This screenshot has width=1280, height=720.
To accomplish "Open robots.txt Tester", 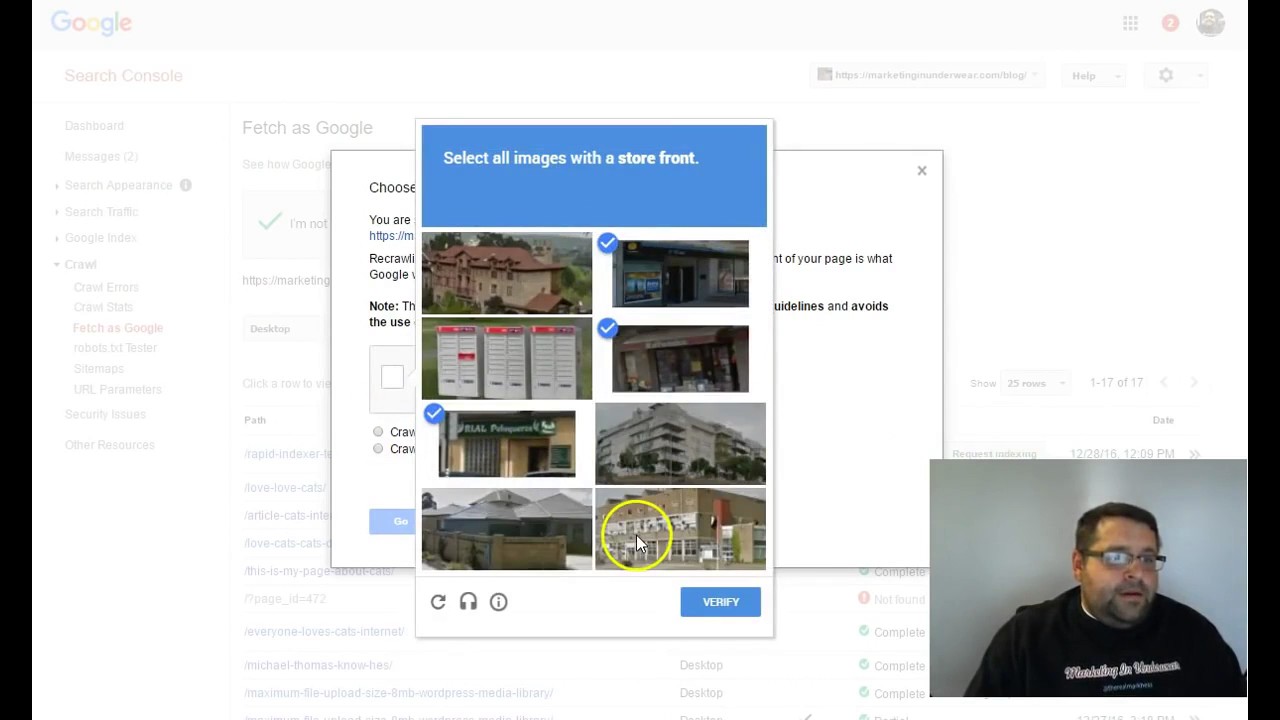I will (x=115, y=348).
